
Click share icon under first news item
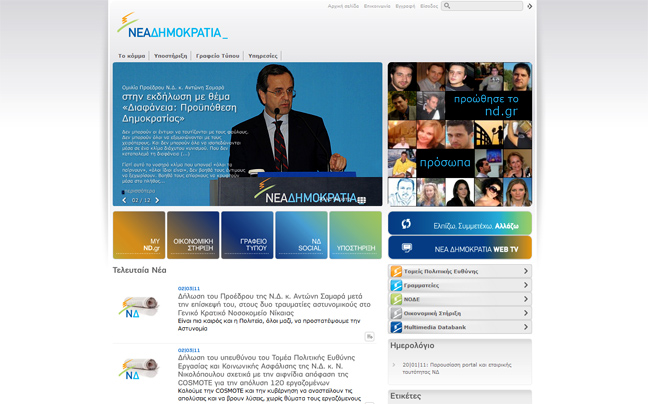click(369, 336)
